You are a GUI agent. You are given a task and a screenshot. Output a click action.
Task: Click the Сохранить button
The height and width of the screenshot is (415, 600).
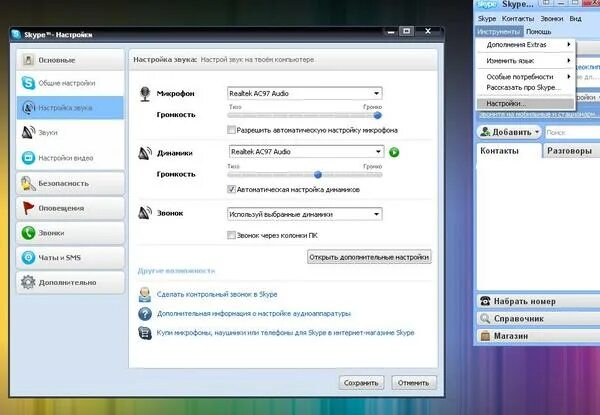click(361, 383)
